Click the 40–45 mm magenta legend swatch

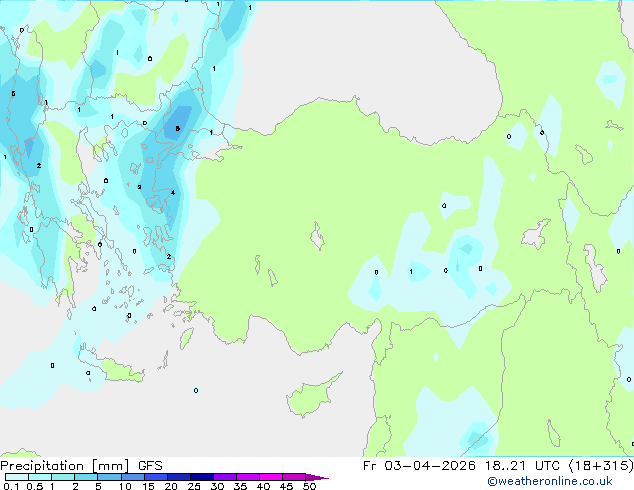tap(271, 477)
